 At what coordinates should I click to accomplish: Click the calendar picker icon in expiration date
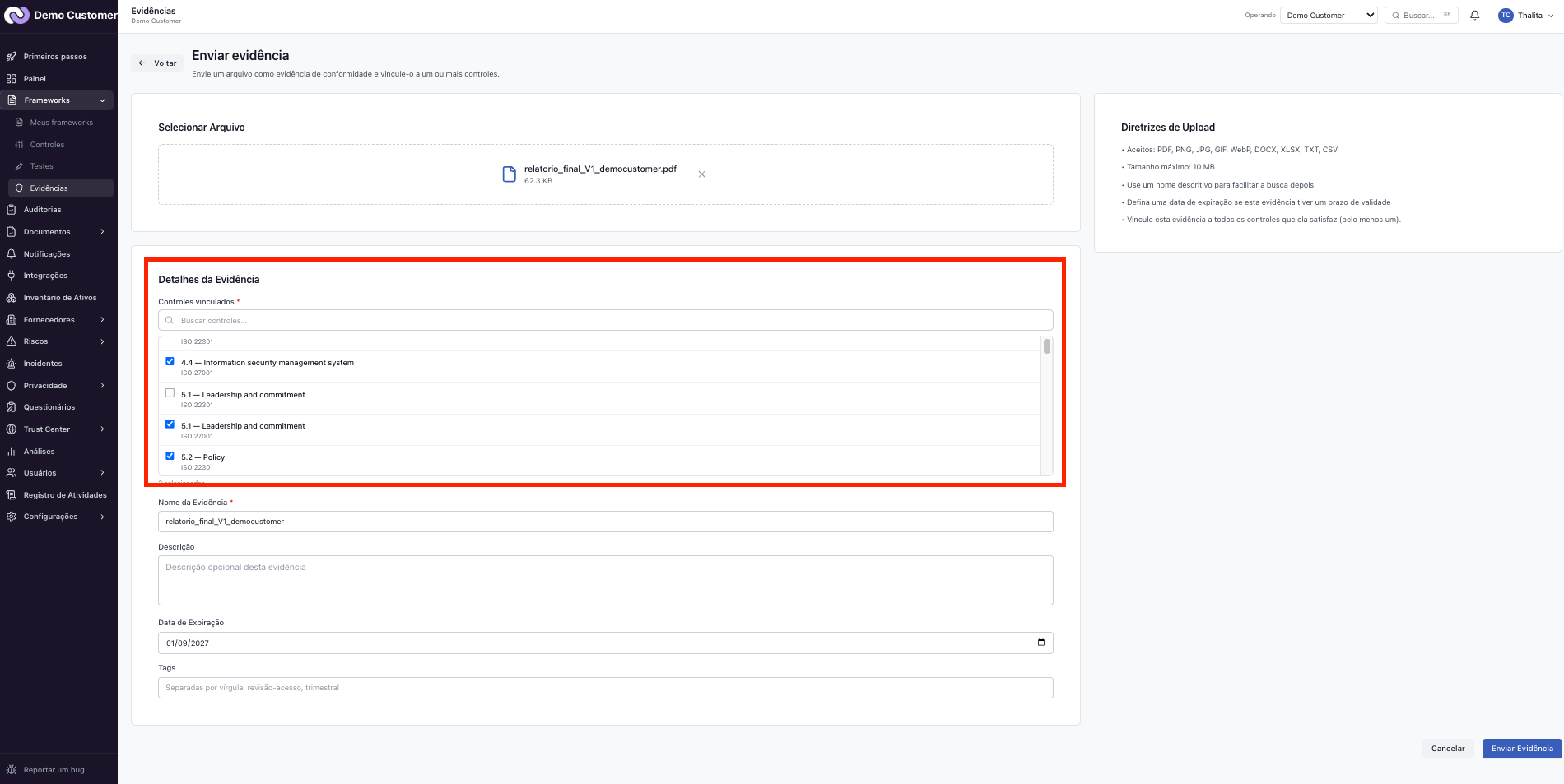coord(1040,643)
